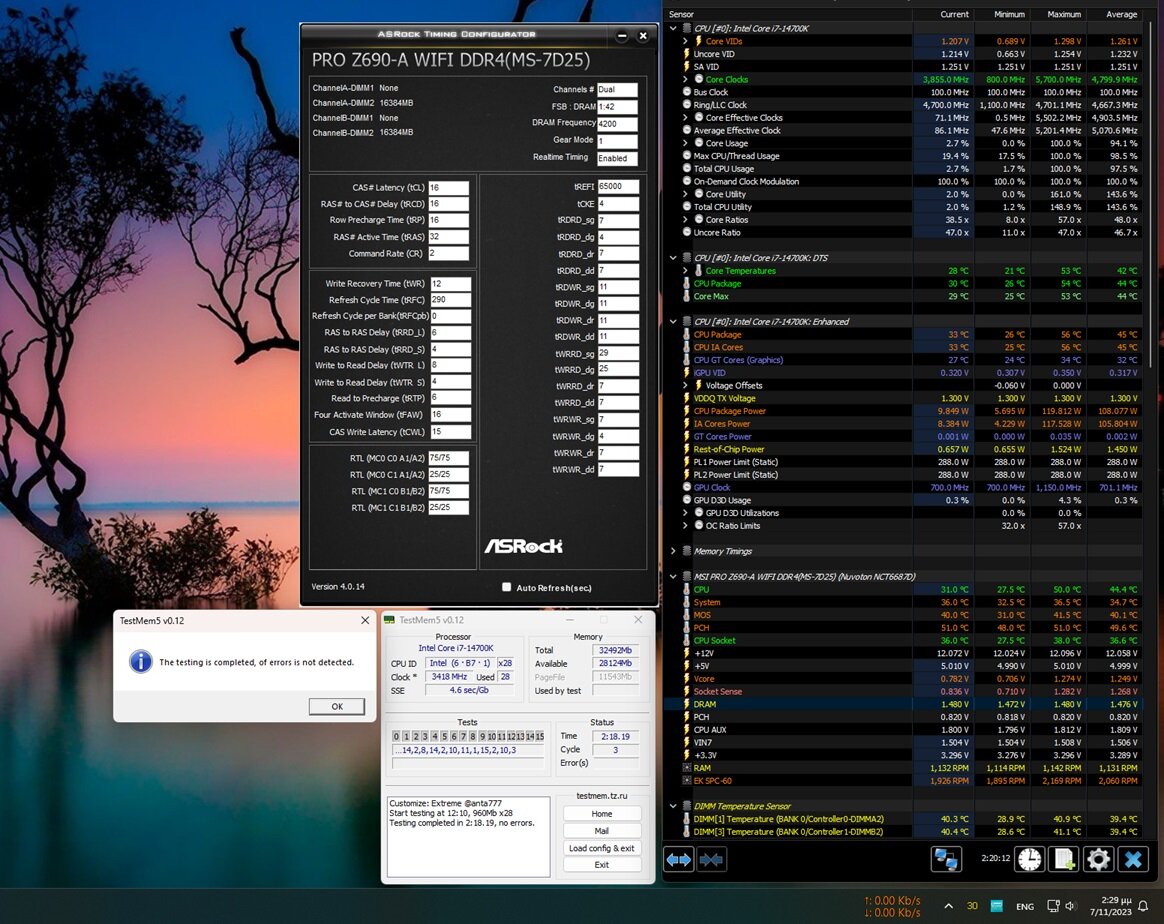Click the info icon in the TestMem5 completion dialog
Image resolution: width=1164 pixels, height=924 pixels.
140,661
